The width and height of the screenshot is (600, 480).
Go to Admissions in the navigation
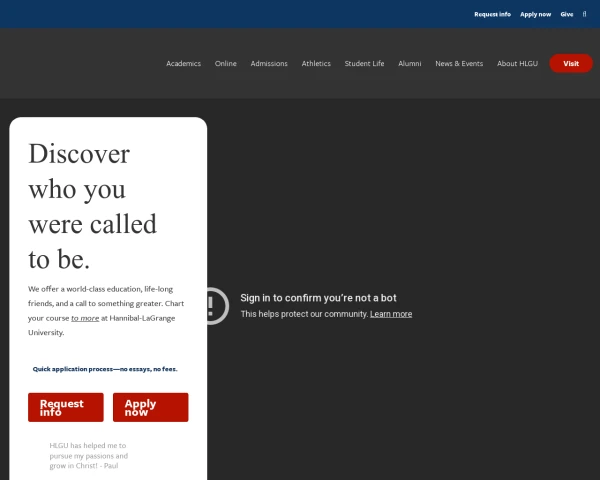click(269, 64)
